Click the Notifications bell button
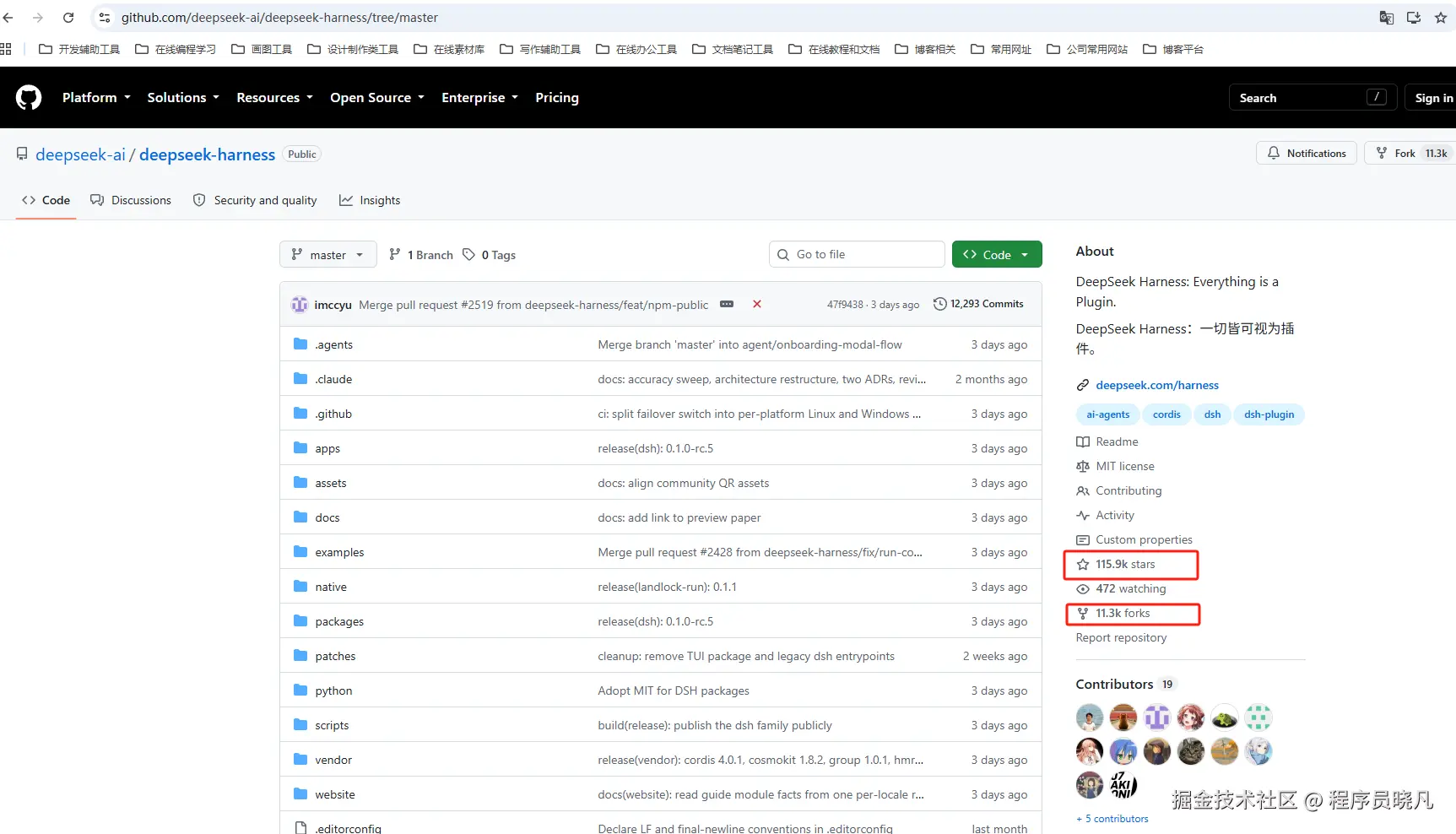The height and width of the screenshot is (834, 1456). (x=1307, y=153)
